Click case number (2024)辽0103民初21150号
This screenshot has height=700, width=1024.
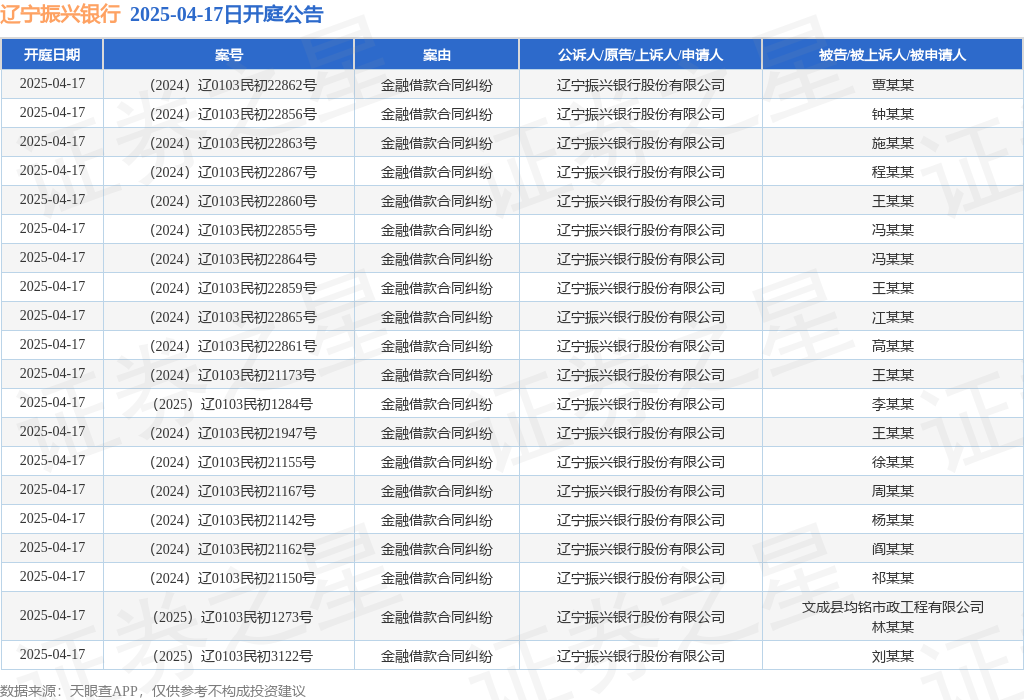(x=232, y=578)
